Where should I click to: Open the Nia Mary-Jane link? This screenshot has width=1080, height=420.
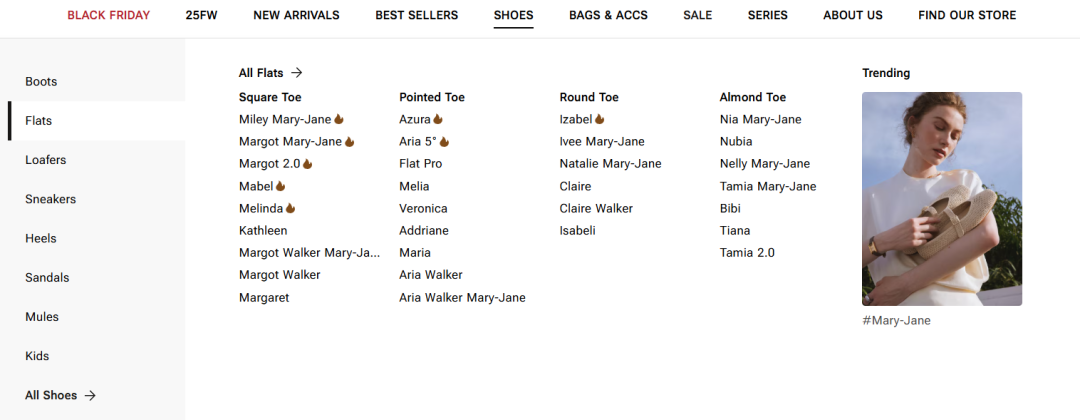(760, 119)
